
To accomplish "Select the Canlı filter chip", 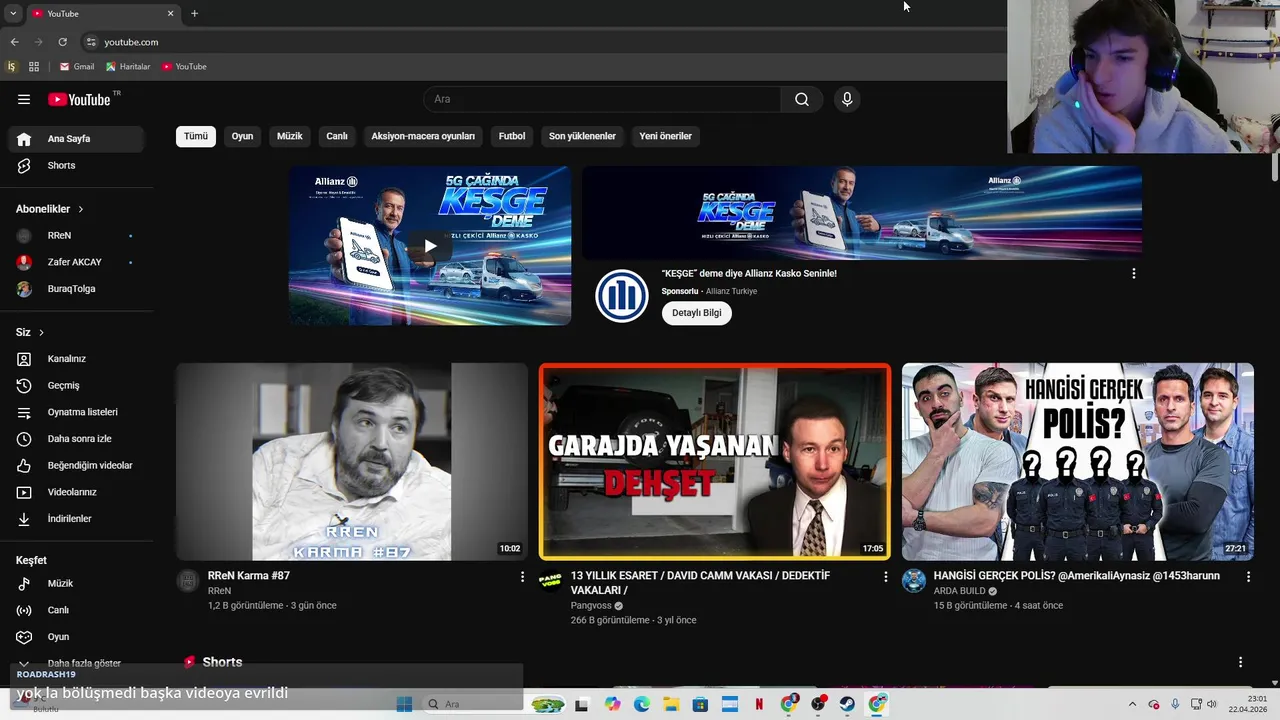I will coord(337,136).
